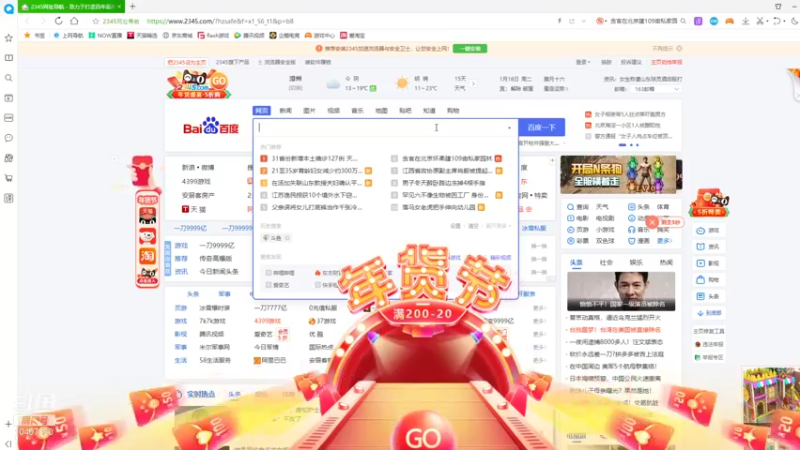Image resolution: width=800 pixels, height=450 pixels.
Task: Click the Baidu logo
Action: [211, 126]
